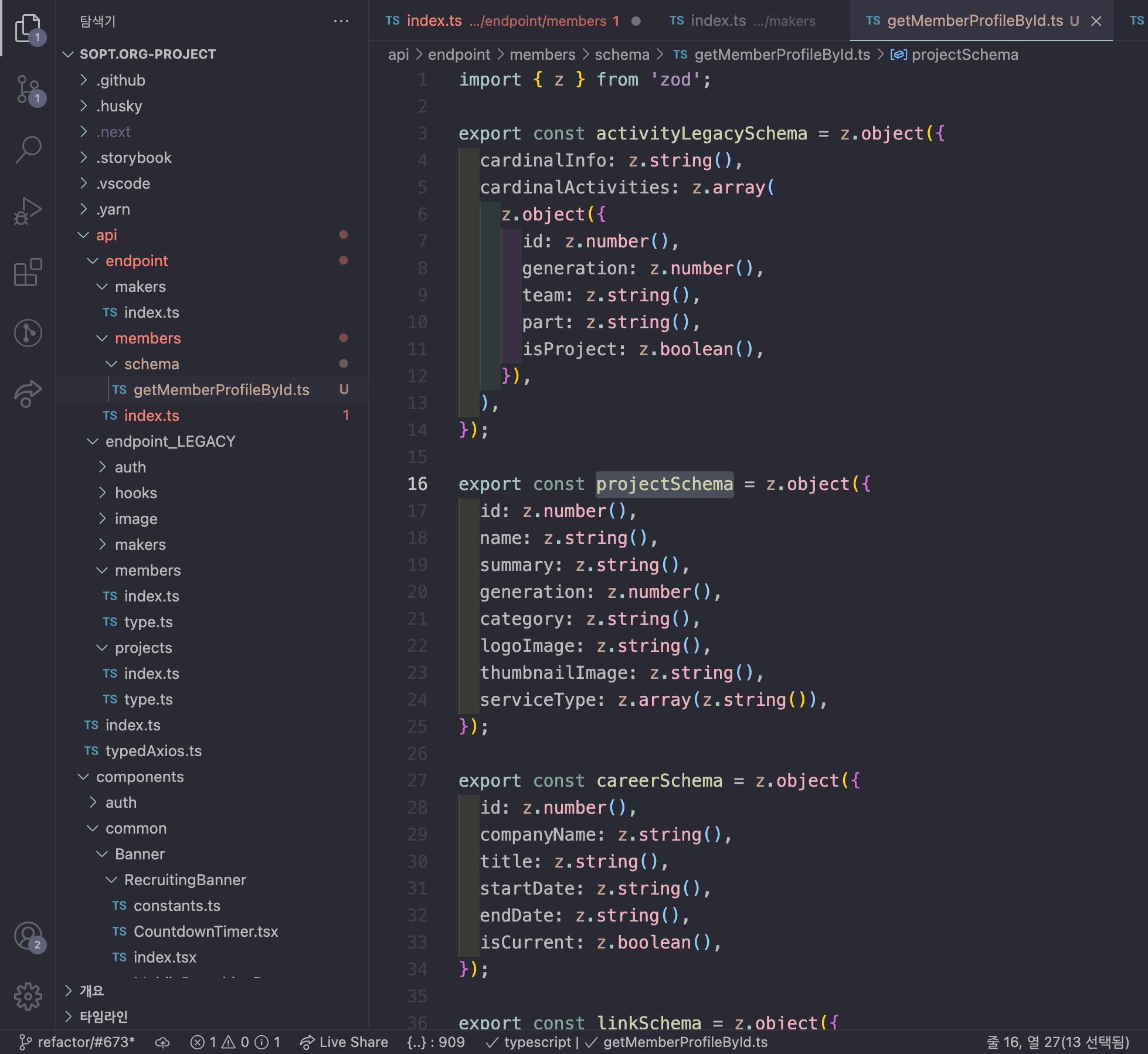Expand the .storybook folder

point(134,157)
